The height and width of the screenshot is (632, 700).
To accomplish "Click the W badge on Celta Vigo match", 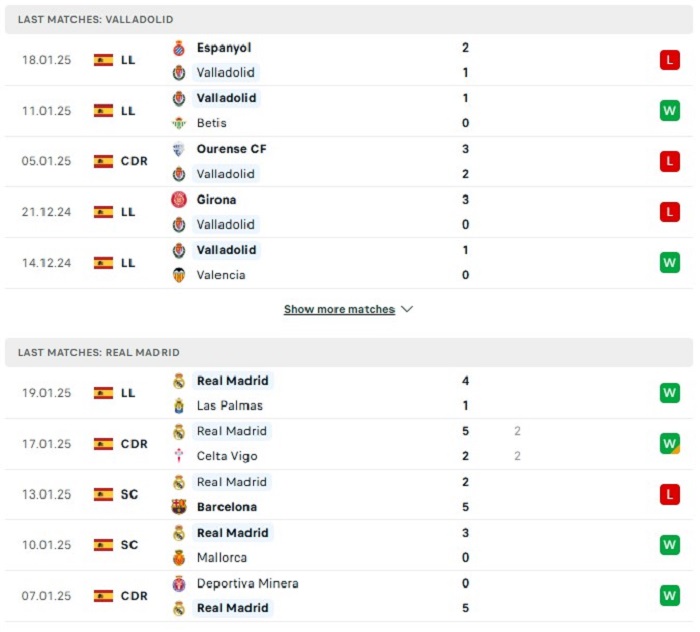I will pos(670,444).
